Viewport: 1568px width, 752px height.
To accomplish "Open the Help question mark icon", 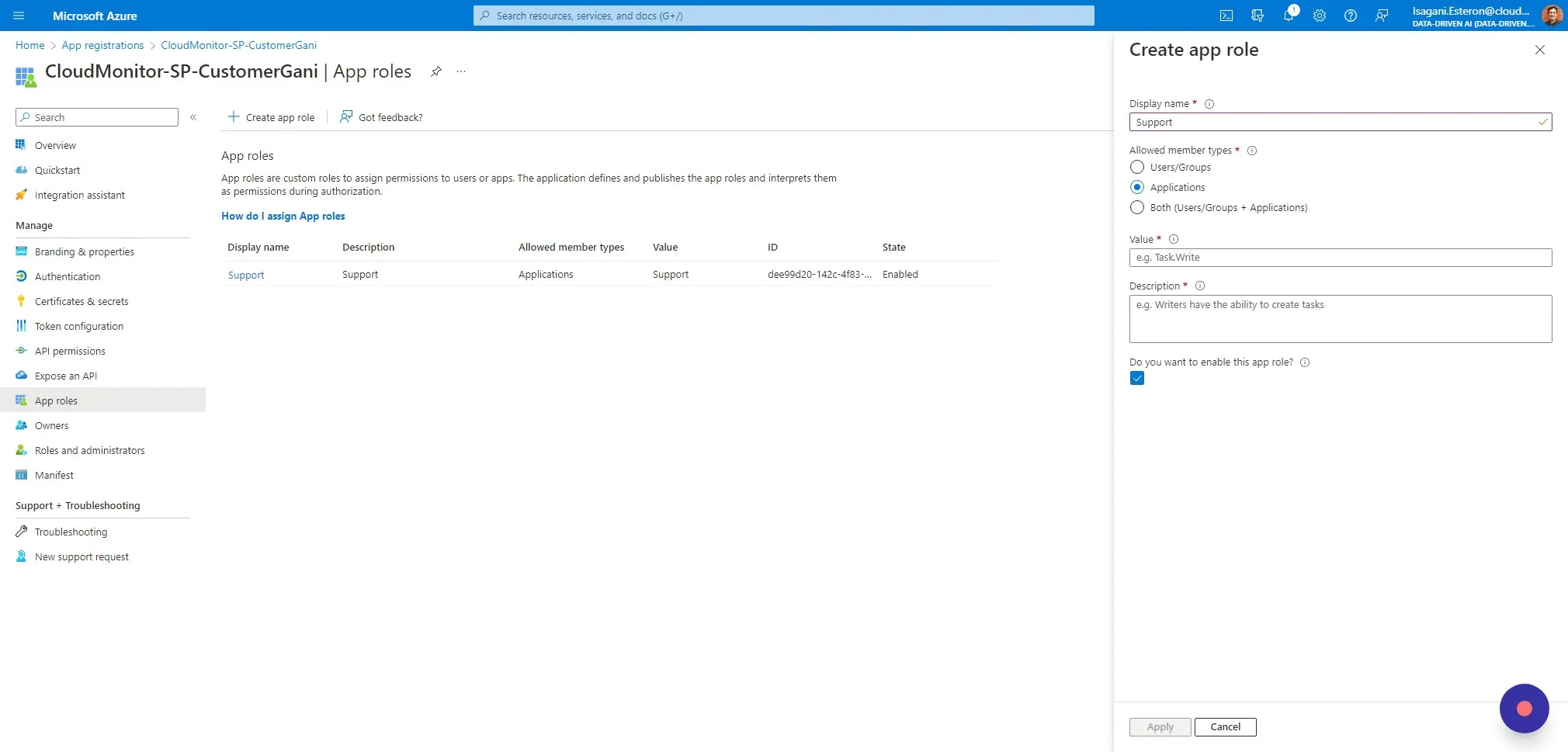I will point(1351,16).
